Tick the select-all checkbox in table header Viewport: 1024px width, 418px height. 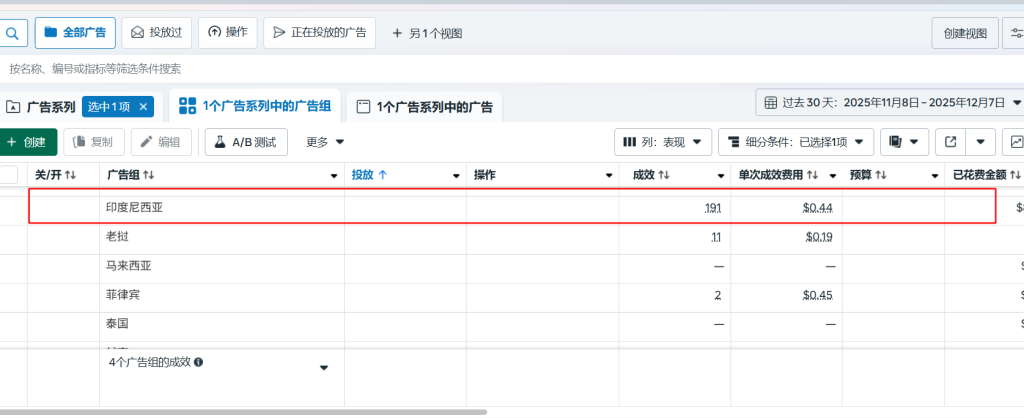(x=9, y=175)
